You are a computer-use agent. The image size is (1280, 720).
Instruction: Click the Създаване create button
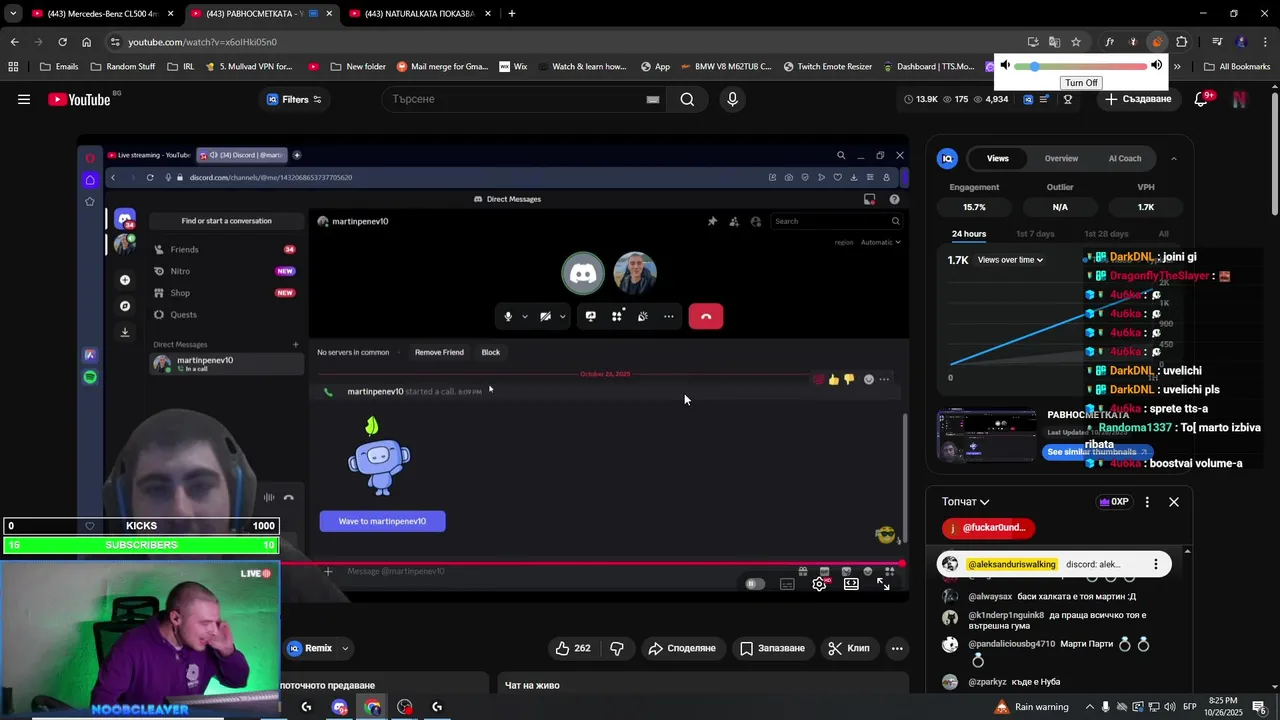pos(1137,99)
